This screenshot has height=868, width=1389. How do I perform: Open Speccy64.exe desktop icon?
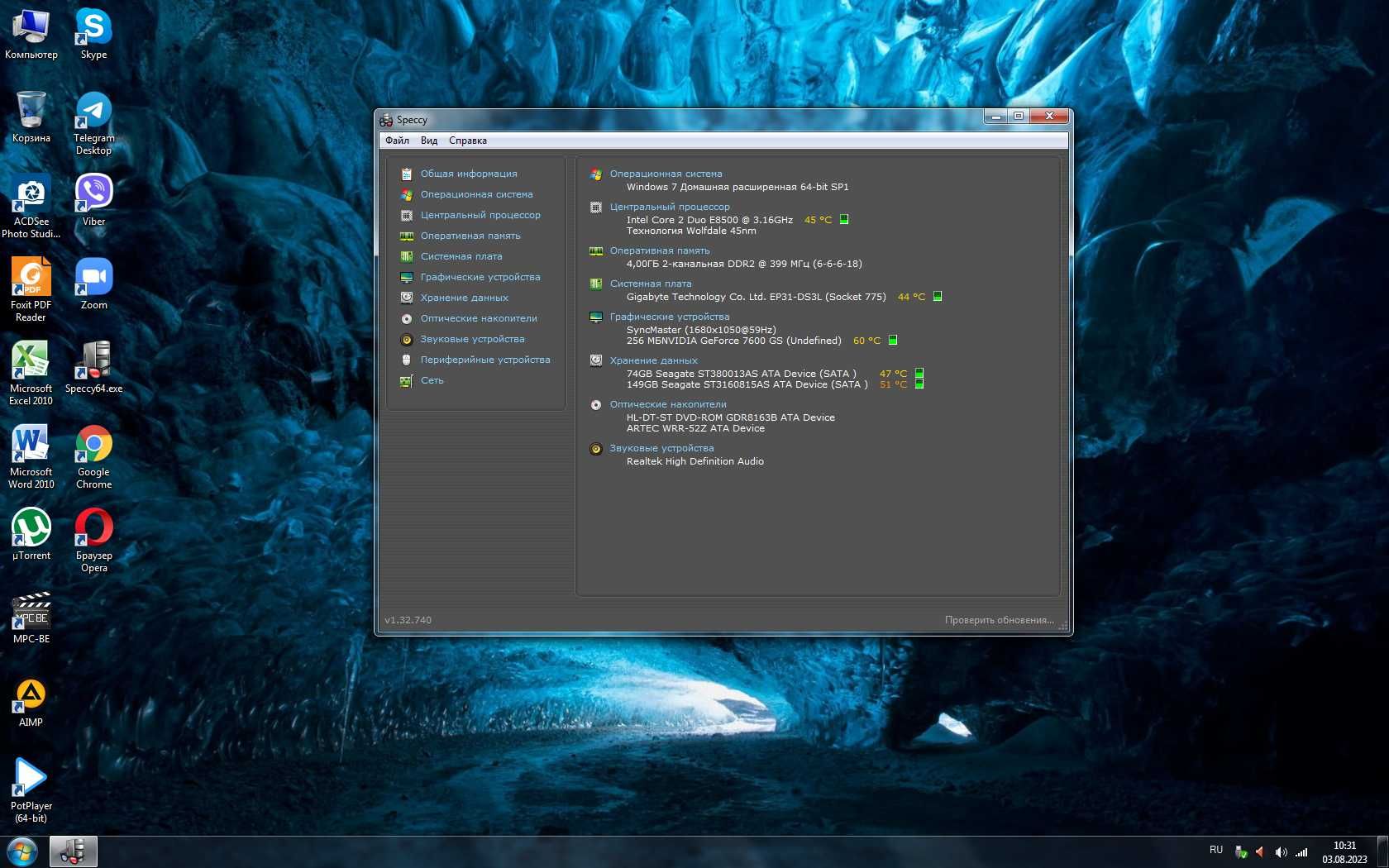coord(93,367)
